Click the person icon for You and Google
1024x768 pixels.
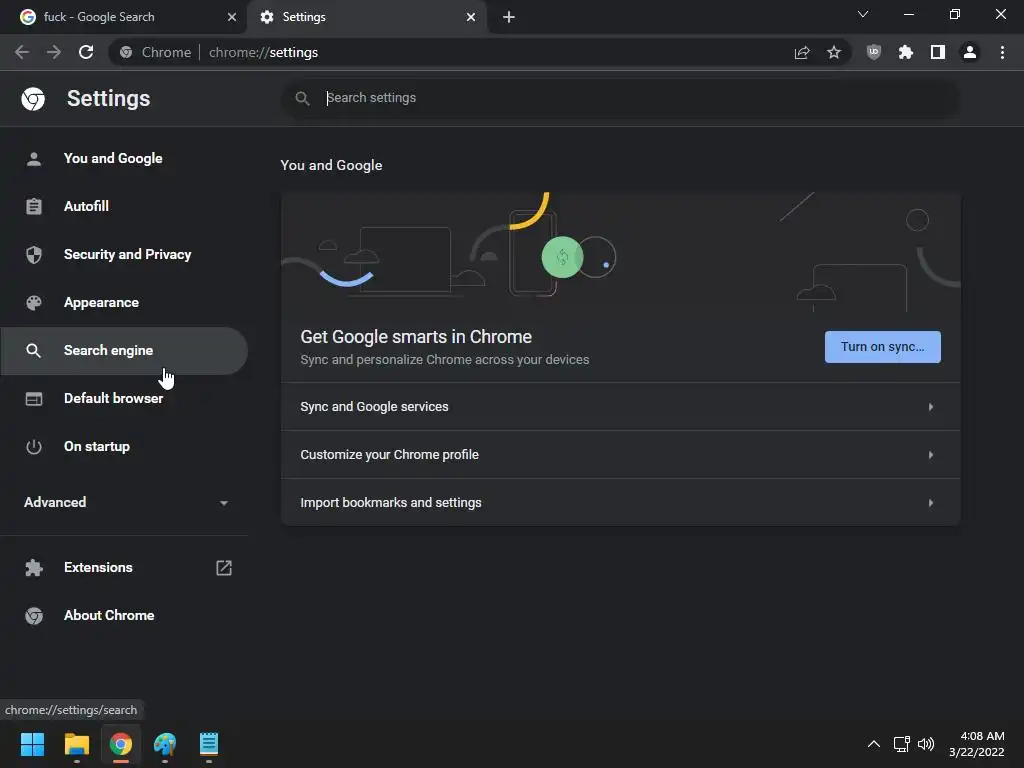point(34,159)
